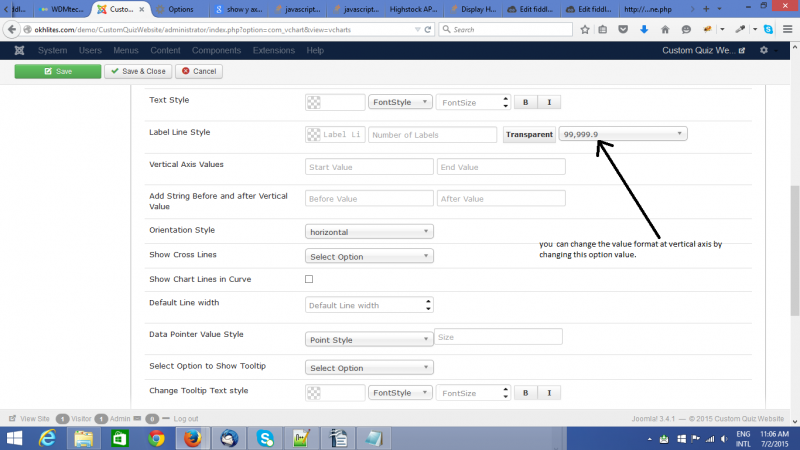800x450 pixels.
Task: Click the Firefox downloads arrow icon
Action: point(643,30)
